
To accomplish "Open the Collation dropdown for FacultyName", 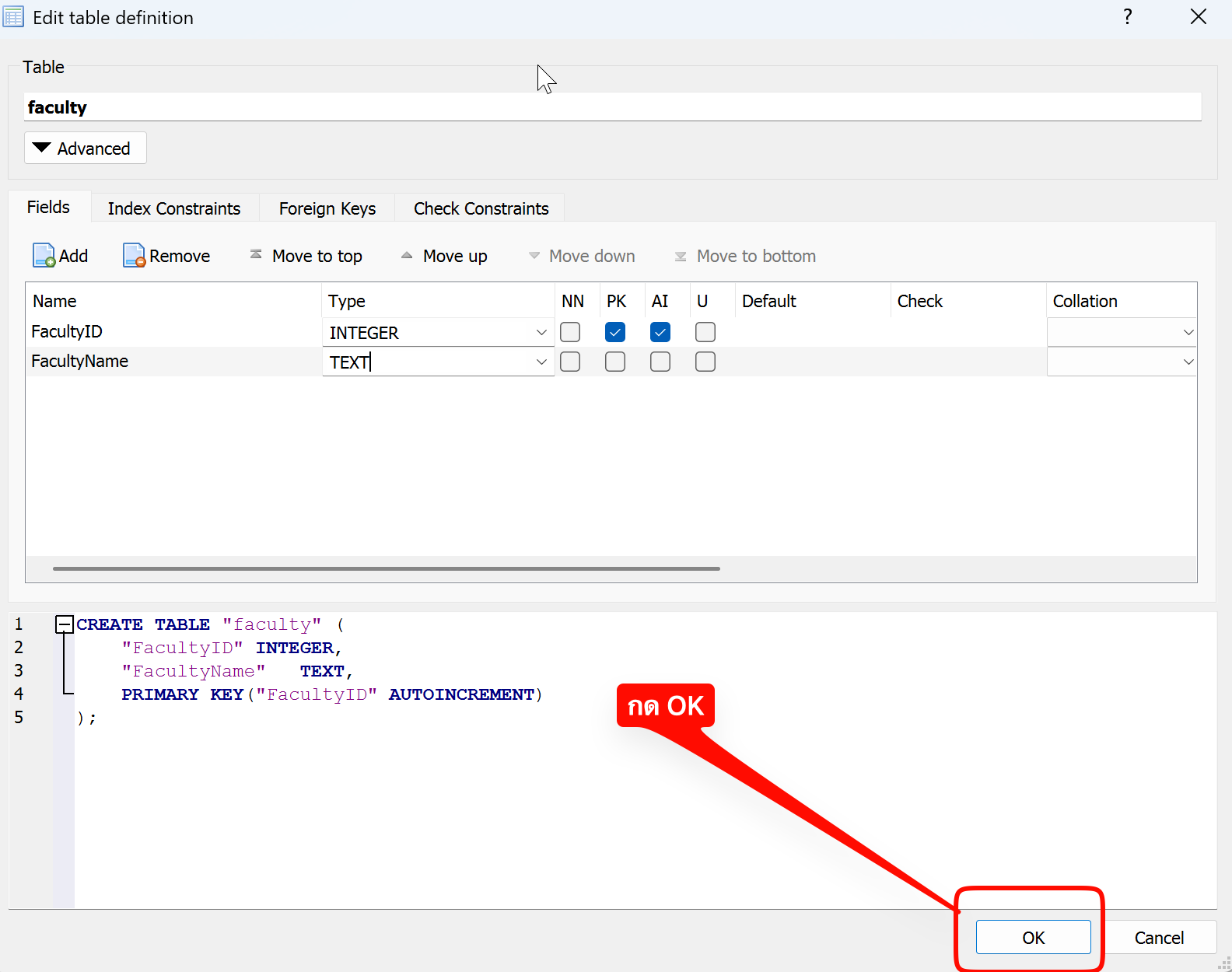I will click(x=1188, y=362).
